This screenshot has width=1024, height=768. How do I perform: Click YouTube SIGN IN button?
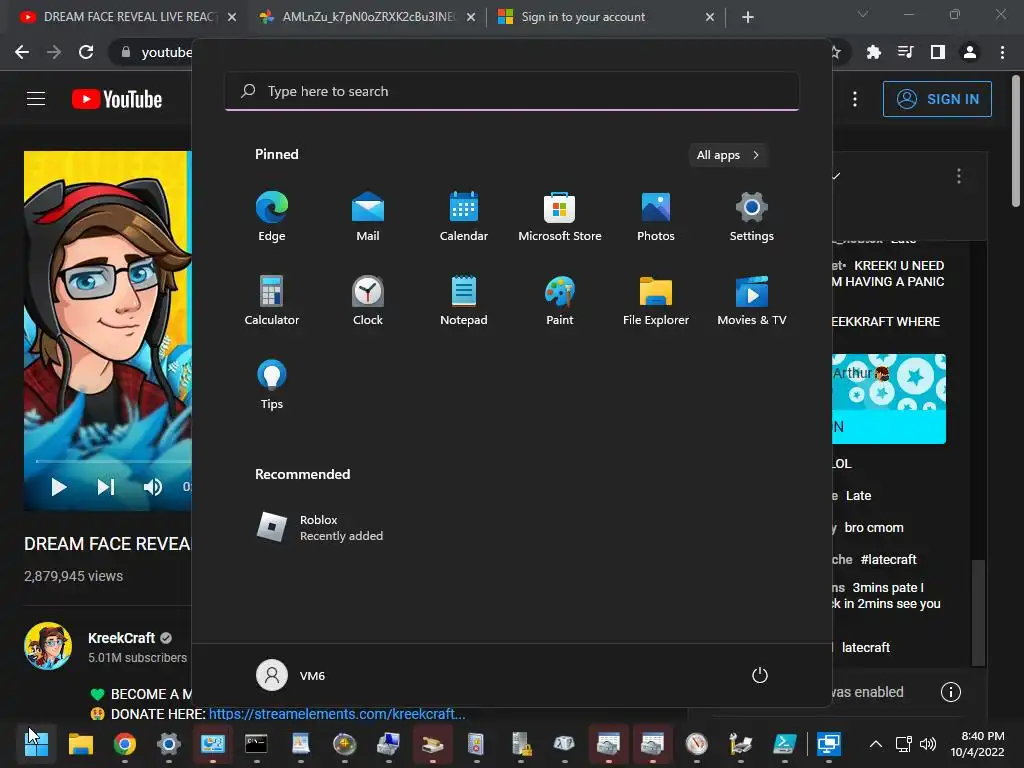(937, 99)
